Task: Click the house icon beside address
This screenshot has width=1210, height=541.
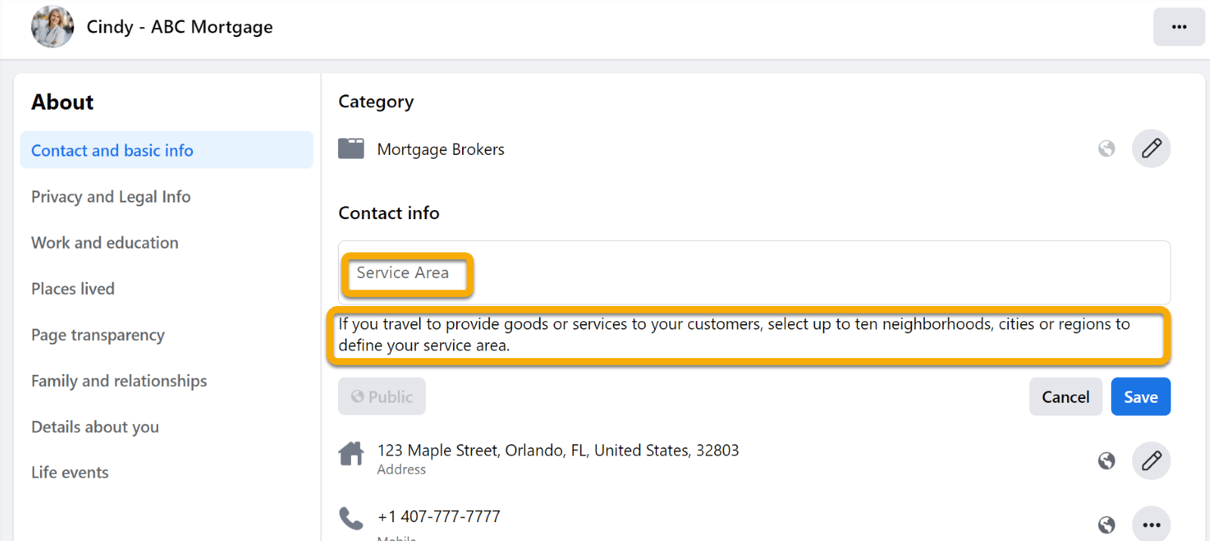Action: (351, 455)
